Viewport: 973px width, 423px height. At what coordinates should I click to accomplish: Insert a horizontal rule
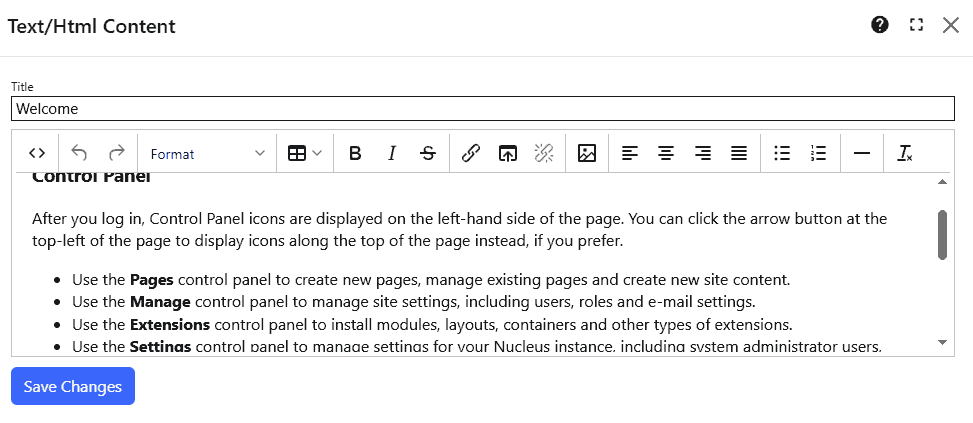coord(861,153)
